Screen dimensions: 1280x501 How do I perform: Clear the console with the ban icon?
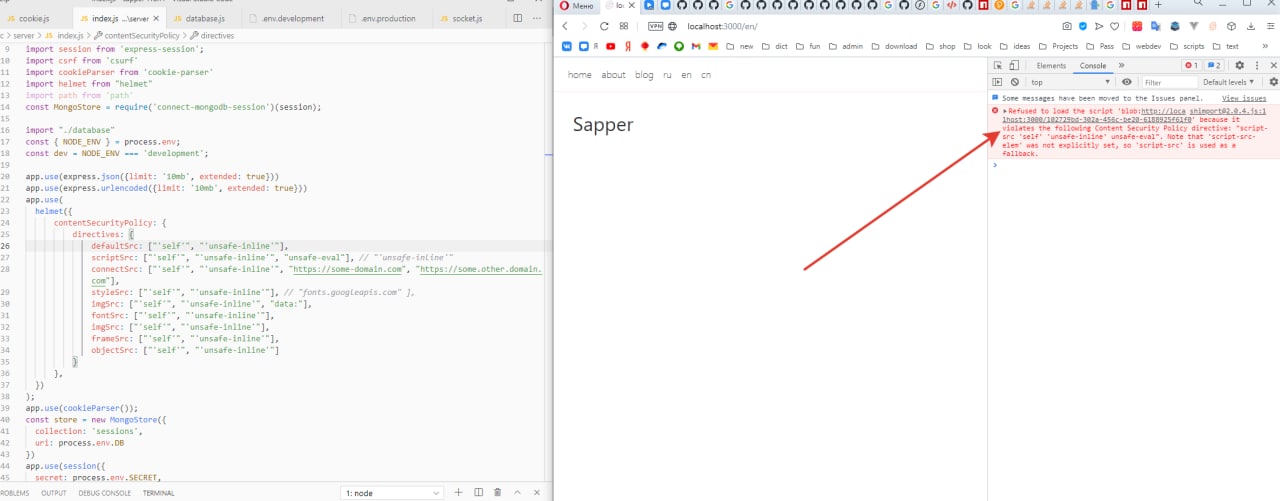pos(1014,82)
